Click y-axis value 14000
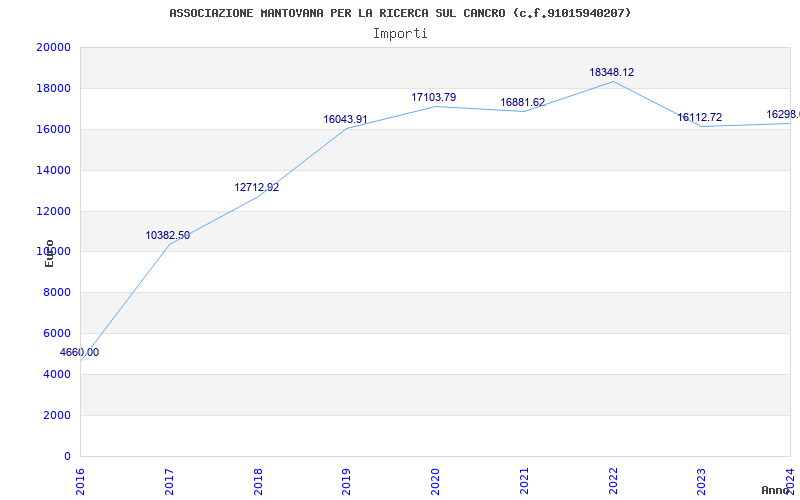 point(54,170)
